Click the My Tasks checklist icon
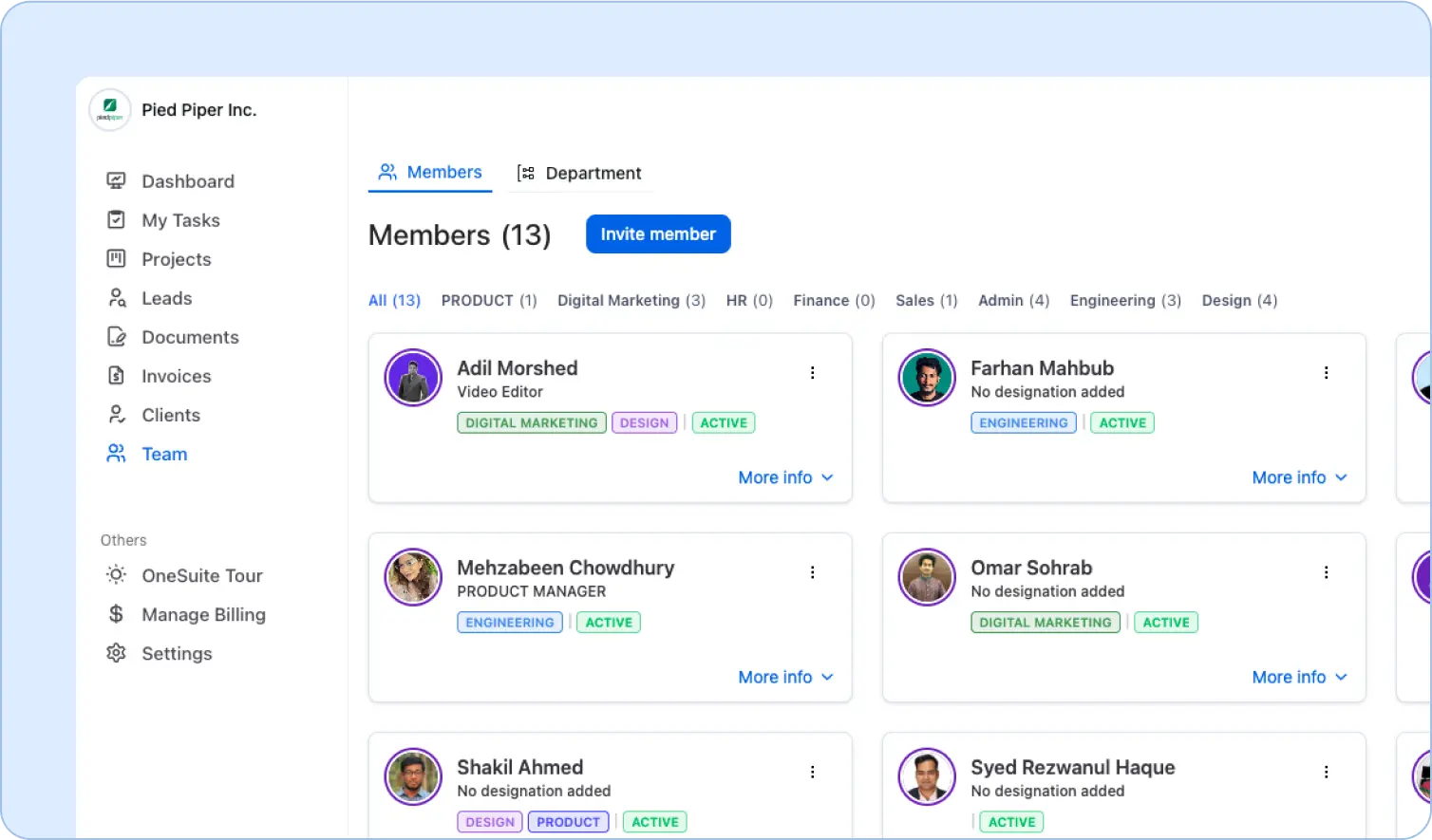The height and width of the screenshot is (840, 1432). coord(116,219)
